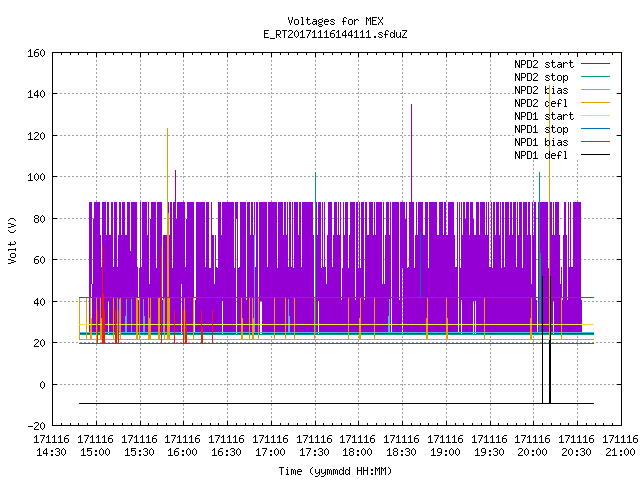Click the y-axis tick label '120'

(x=36, y=136)
